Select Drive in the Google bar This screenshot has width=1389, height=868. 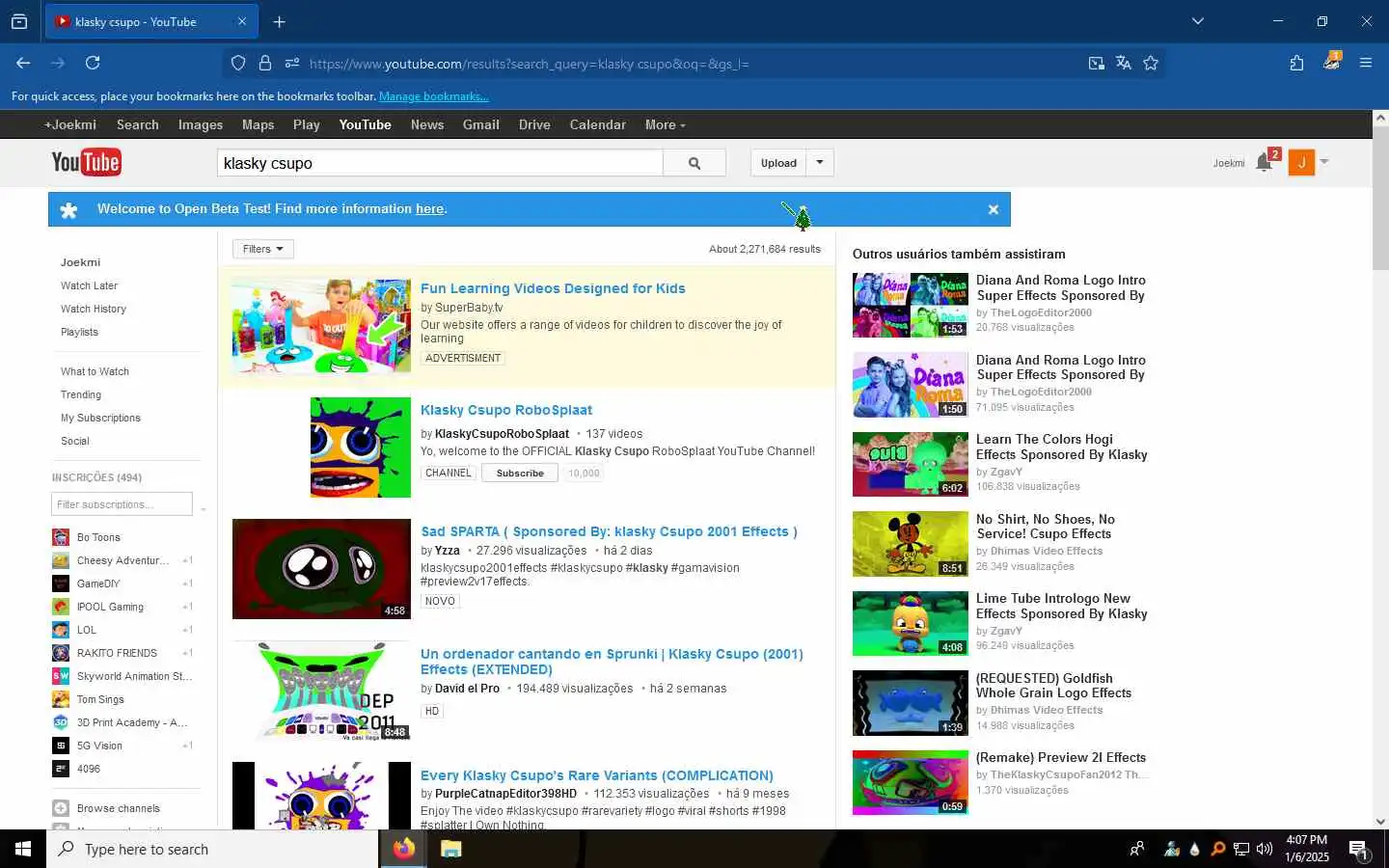click(534, 124)
